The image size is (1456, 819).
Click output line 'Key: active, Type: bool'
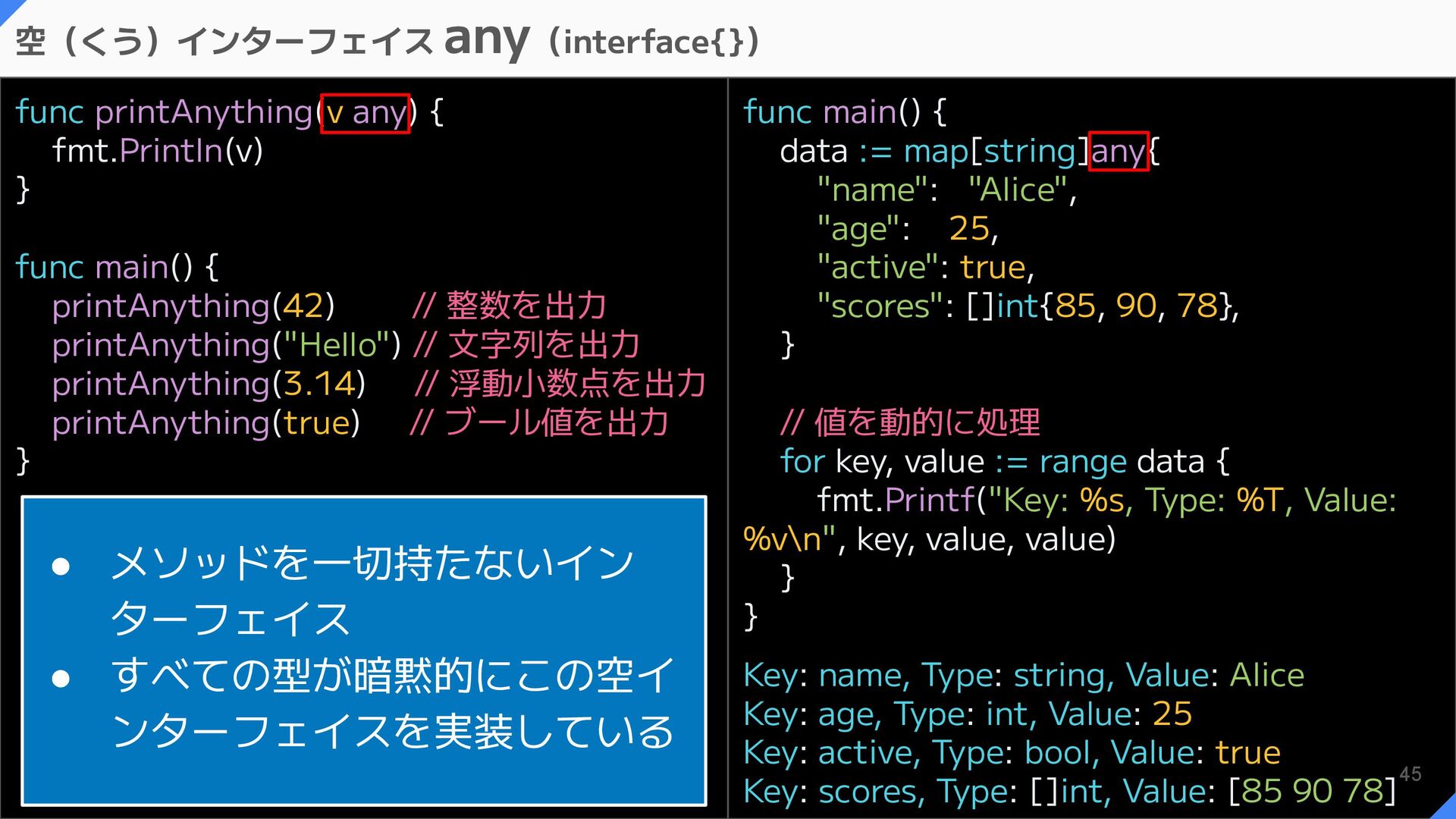click(1012, 752)
